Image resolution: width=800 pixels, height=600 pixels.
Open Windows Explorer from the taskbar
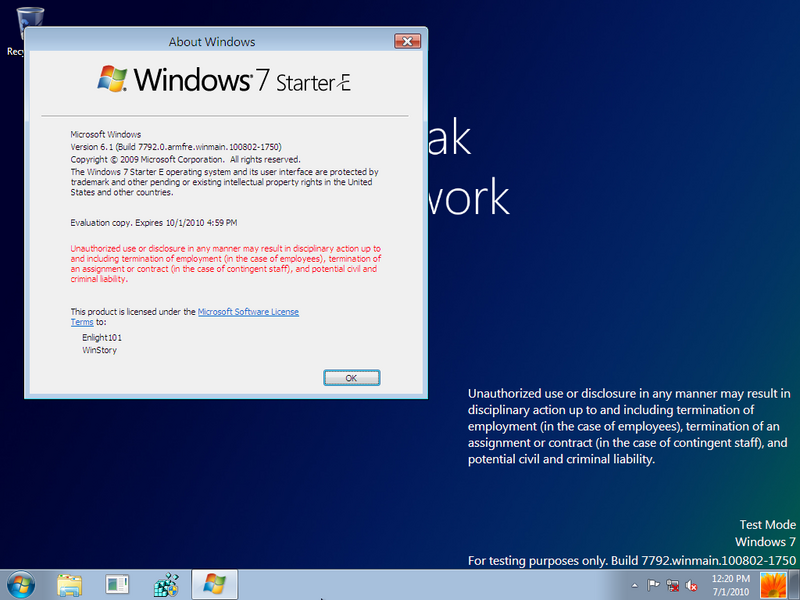click(69, 585)
